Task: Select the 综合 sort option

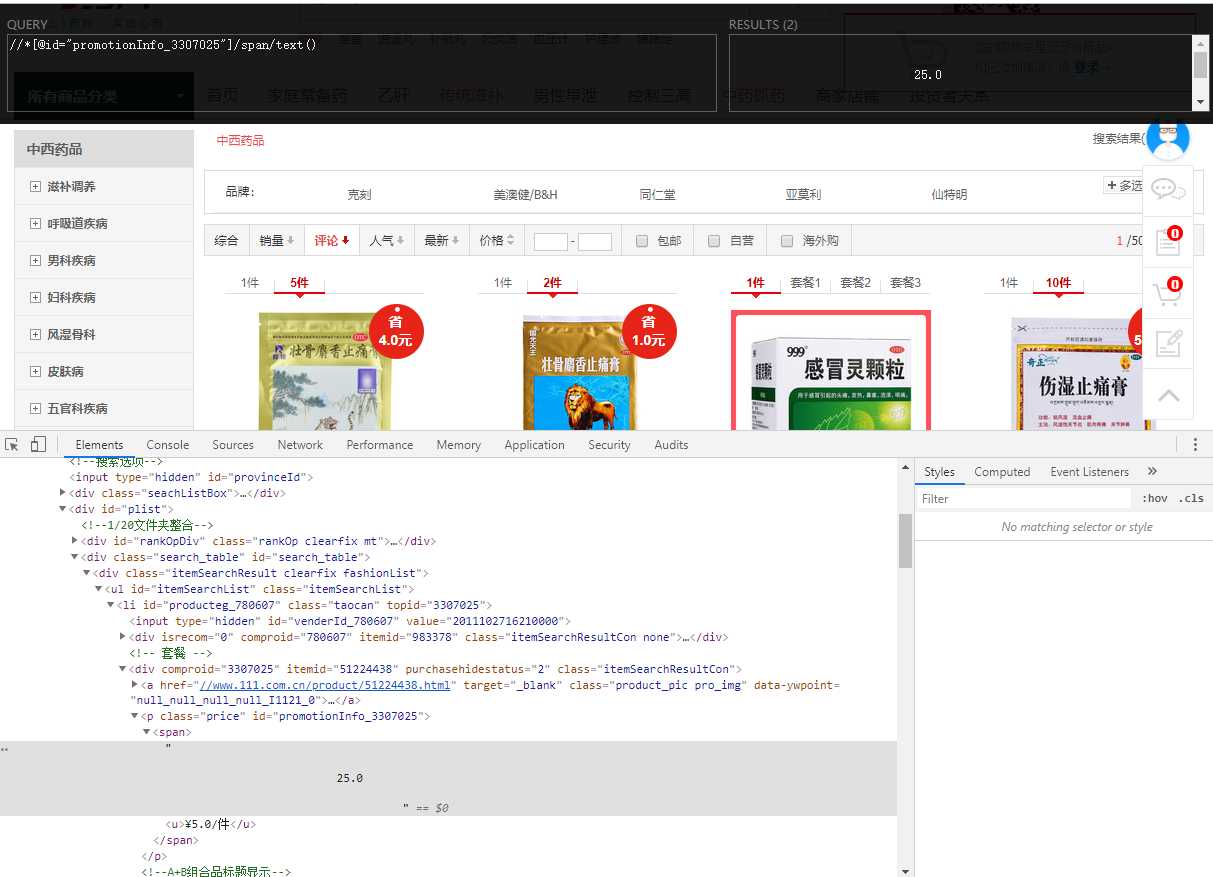Action: (227, 241)
